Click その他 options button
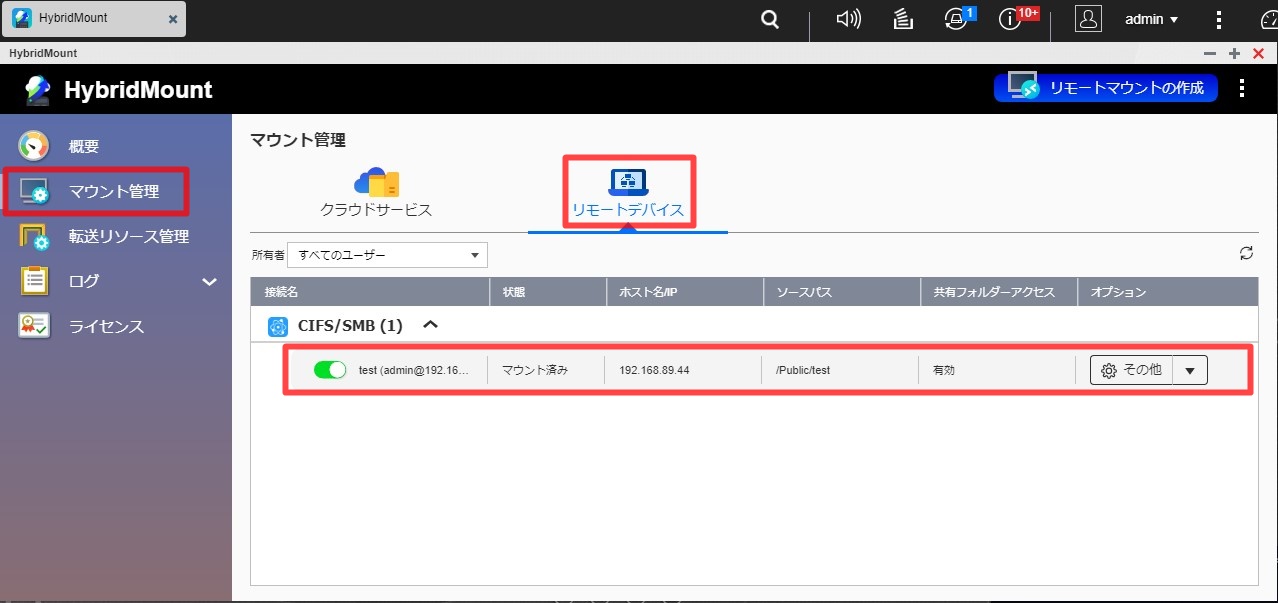 pyautogui.click(x=1131, y=370)
